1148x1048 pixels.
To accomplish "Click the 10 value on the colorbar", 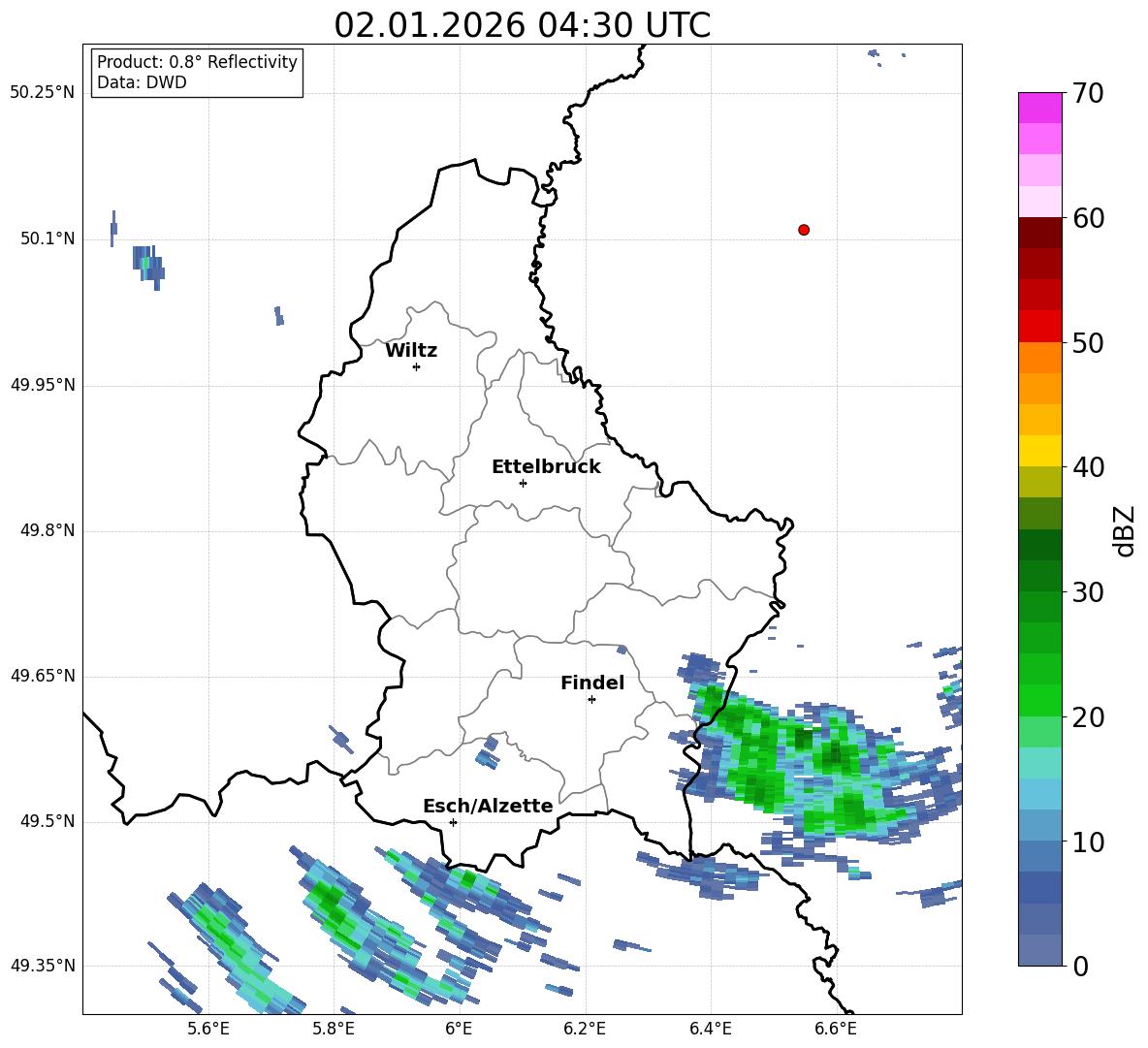I will click(1088, 842).
